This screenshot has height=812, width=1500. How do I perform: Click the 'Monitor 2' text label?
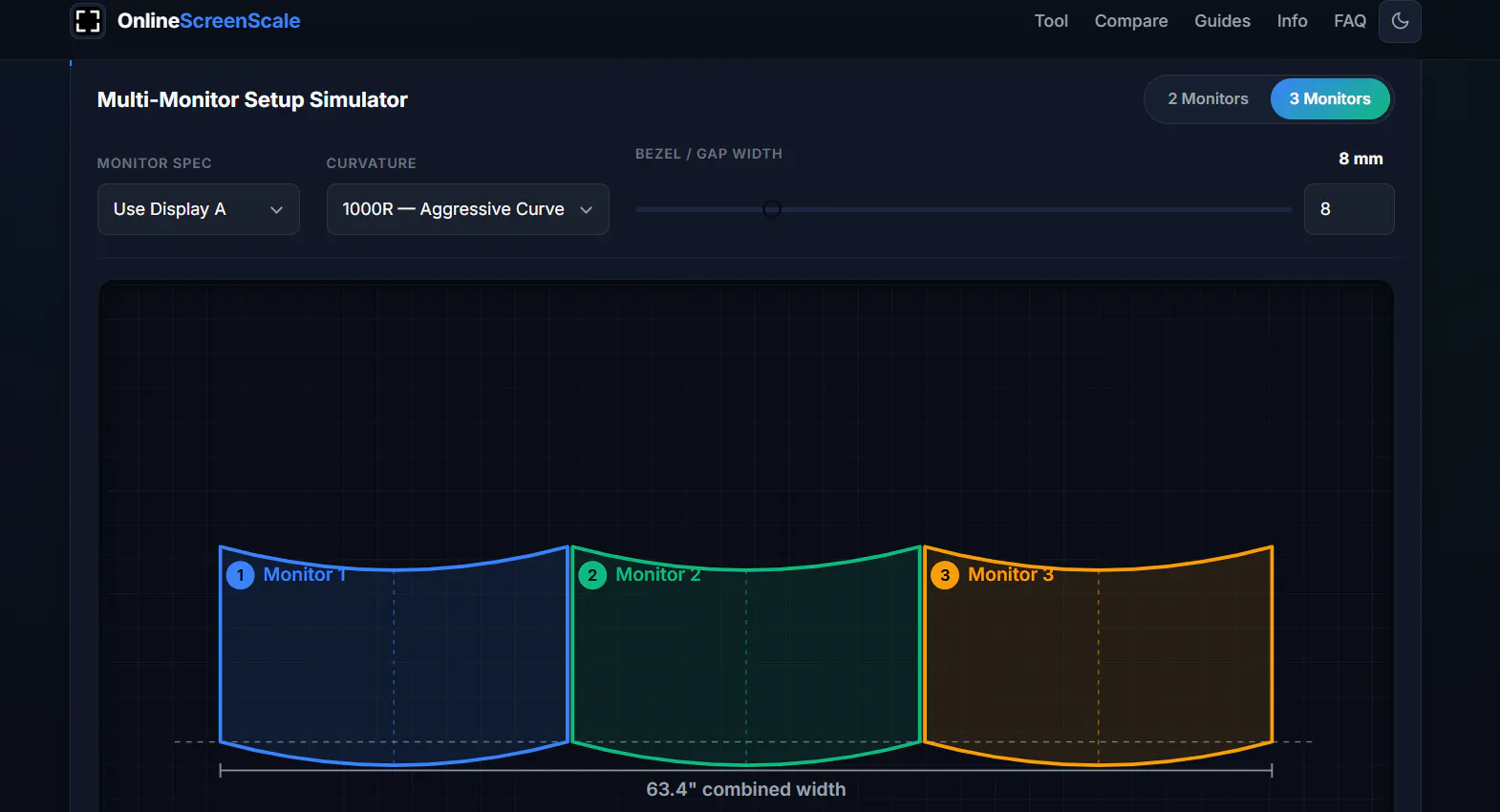click(658, 574)
